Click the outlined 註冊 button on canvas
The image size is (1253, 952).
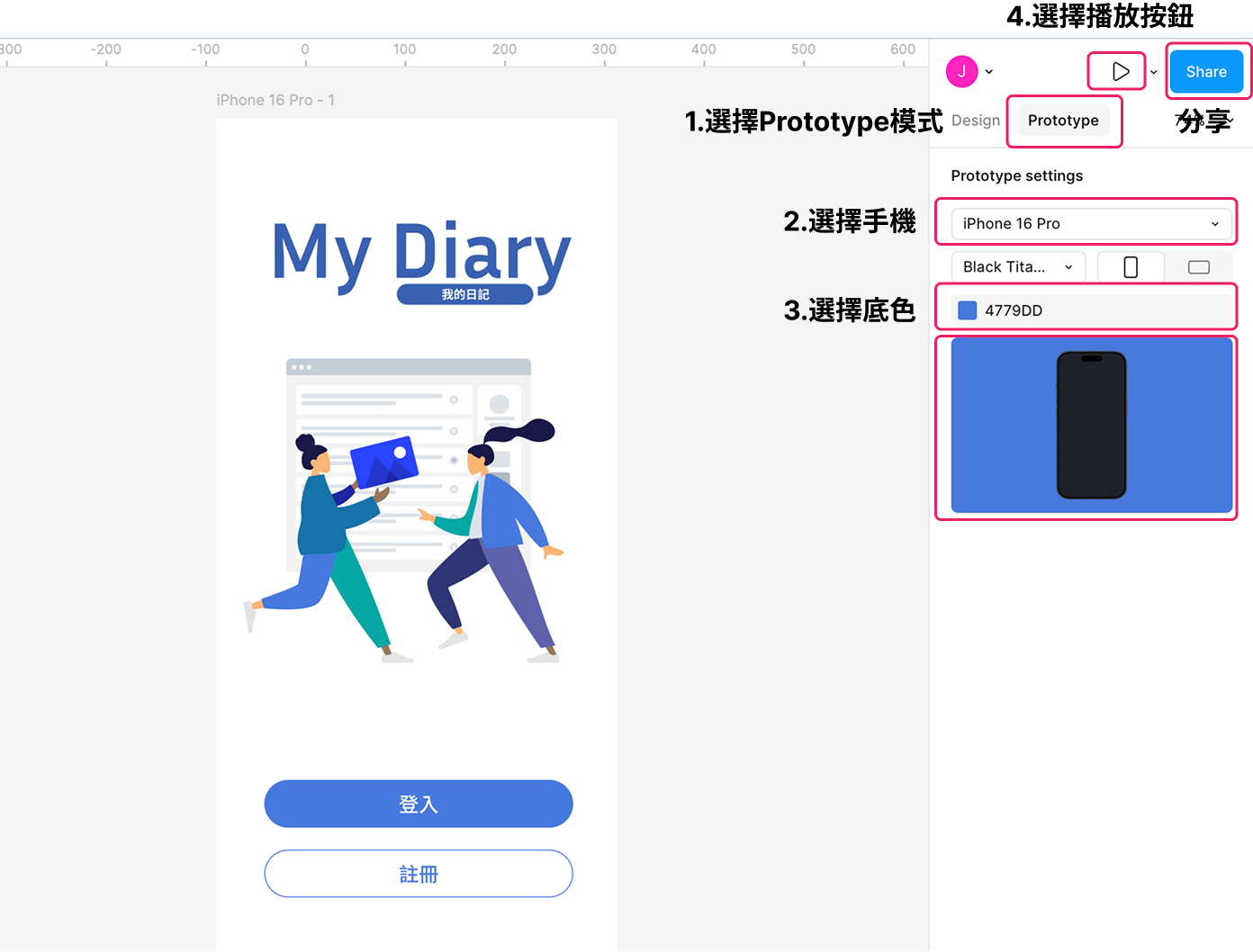(x=419, y=874)
